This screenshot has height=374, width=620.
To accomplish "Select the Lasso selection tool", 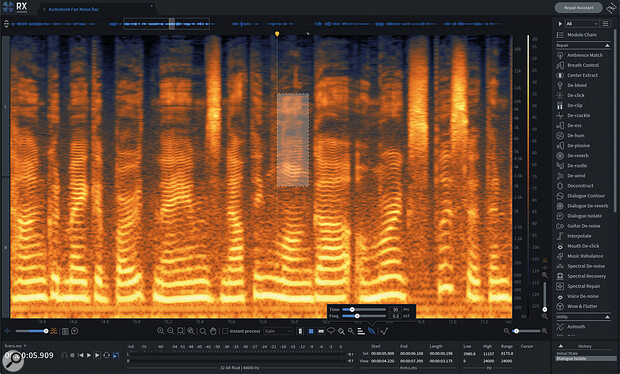I will tap(331, 331).
